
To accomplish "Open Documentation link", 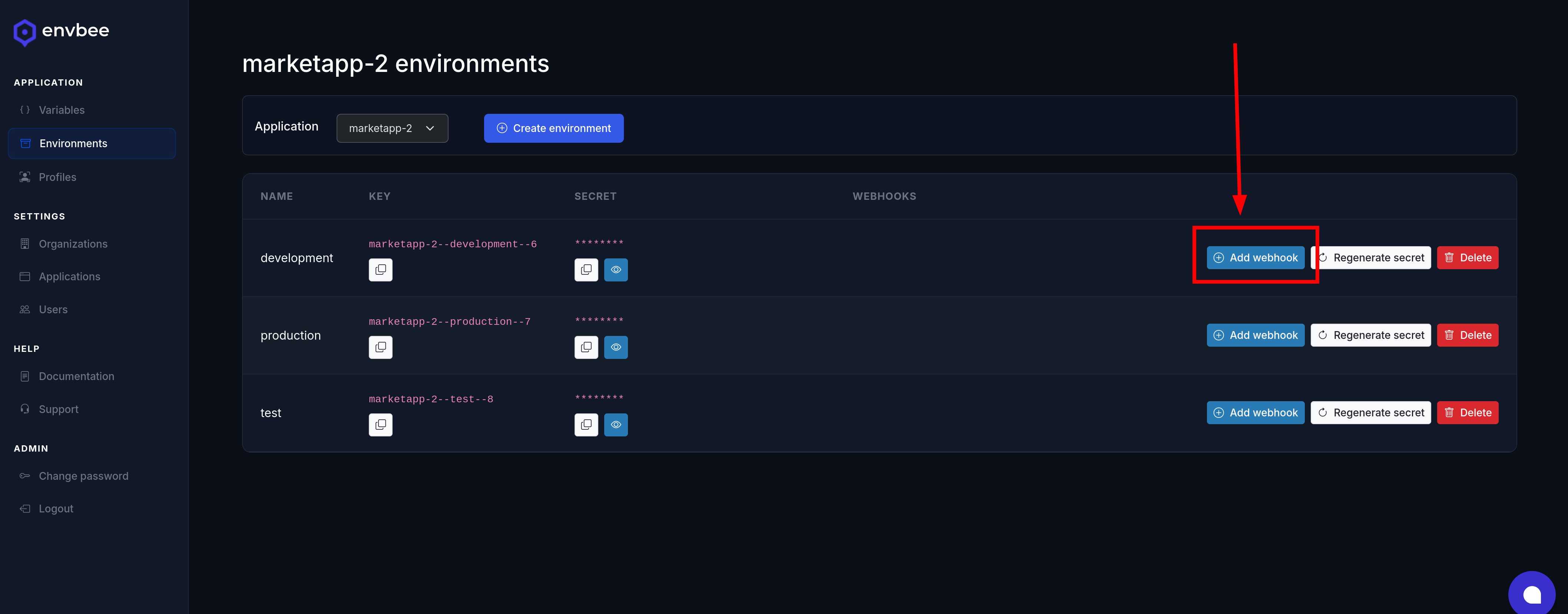I will point(92,376).
